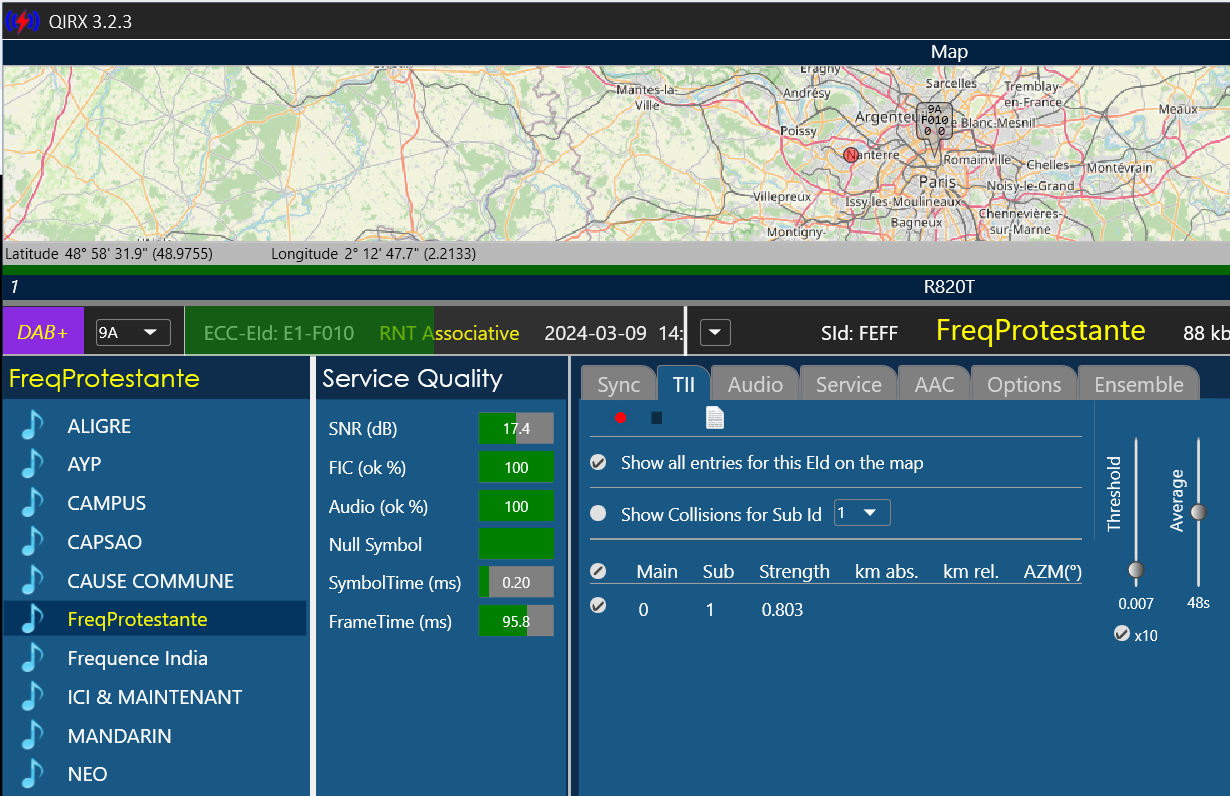This screenshot has height=796, width=1230.
Task: Switch to the TII tab
Action: coord(683,385)
